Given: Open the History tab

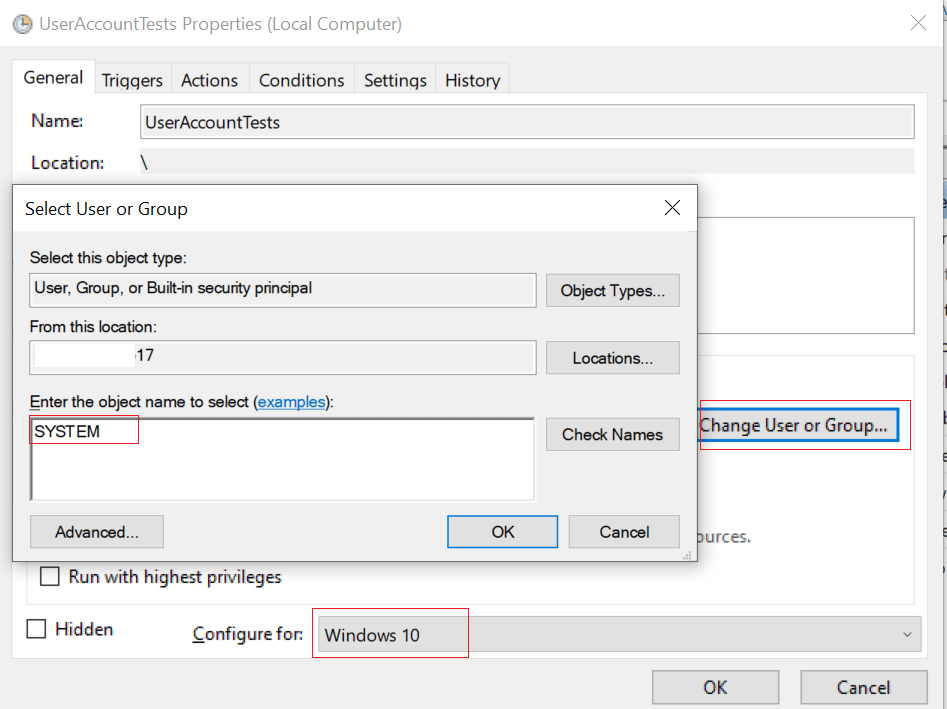Looking at the screenshot, I should click(471, 79).
